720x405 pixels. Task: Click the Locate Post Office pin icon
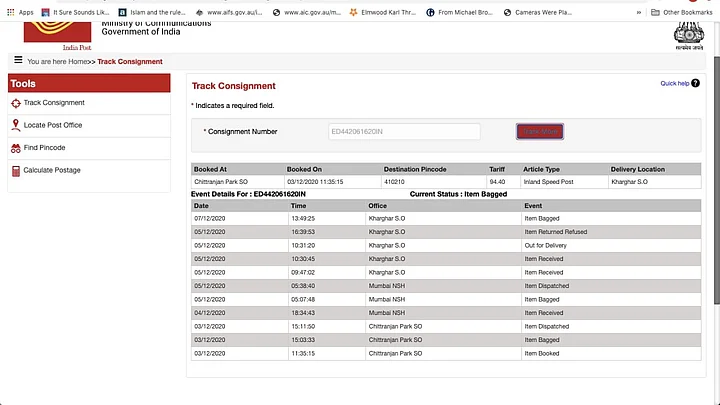[15, 125]
